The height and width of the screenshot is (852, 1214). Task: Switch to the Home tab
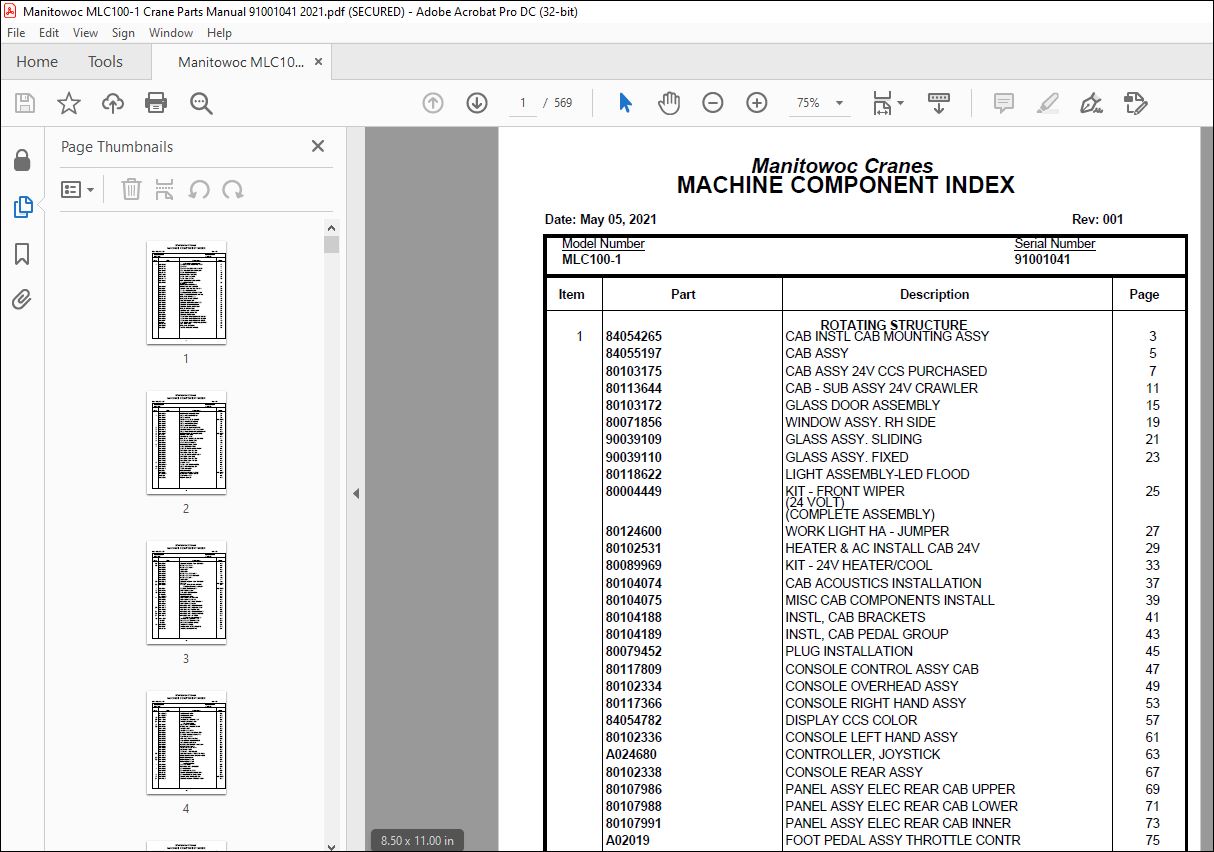pos(37,62)
